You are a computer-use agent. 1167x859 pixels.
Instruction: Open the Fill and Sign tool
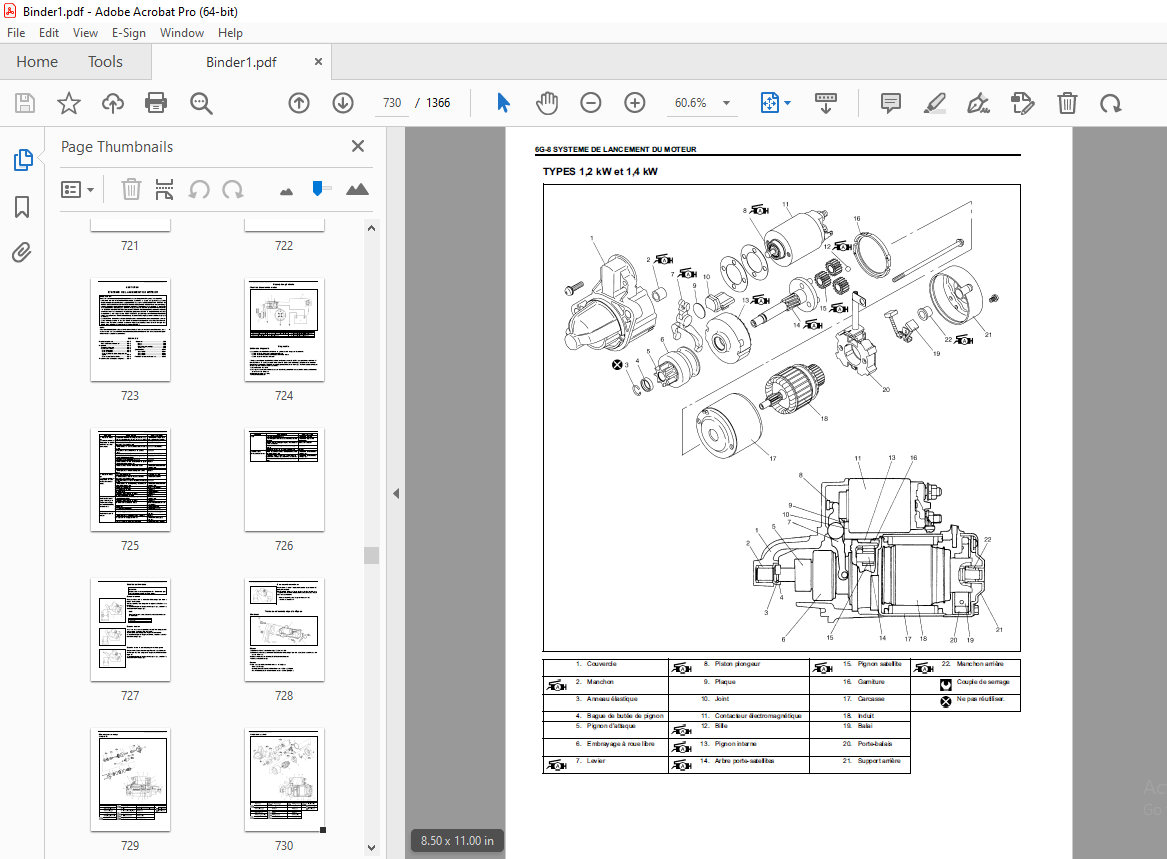978,103
